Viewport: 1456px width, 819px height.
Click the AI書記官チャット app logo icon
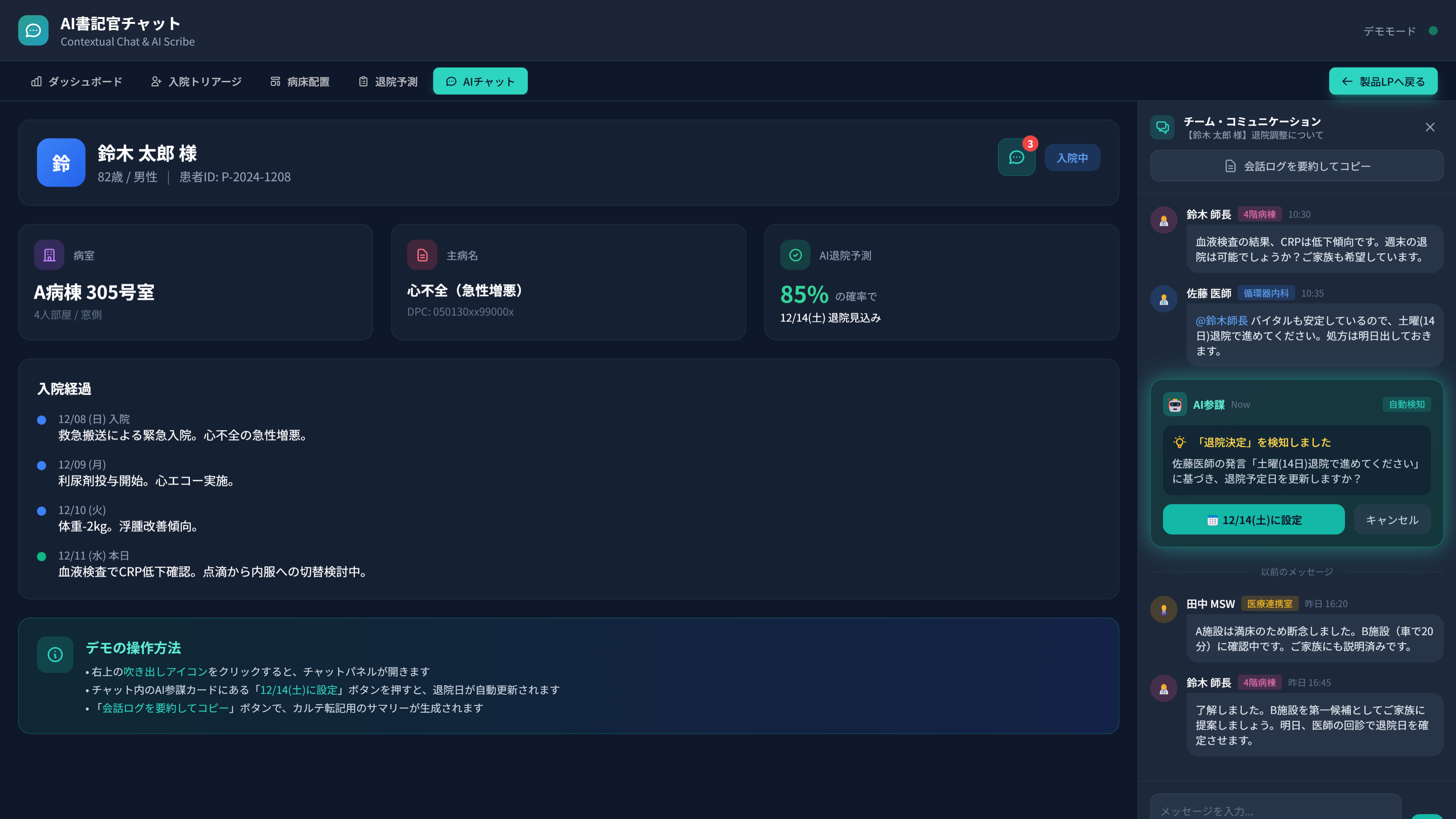[x=33, y=30]
